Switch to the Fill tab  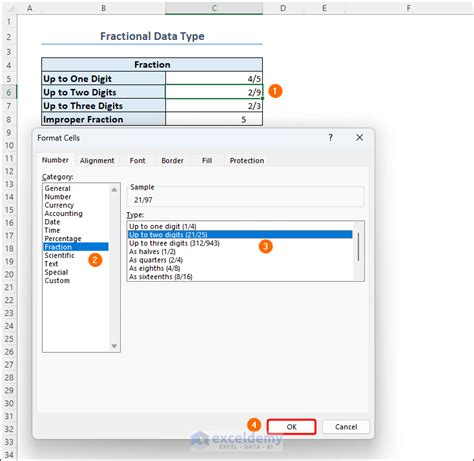207,160
